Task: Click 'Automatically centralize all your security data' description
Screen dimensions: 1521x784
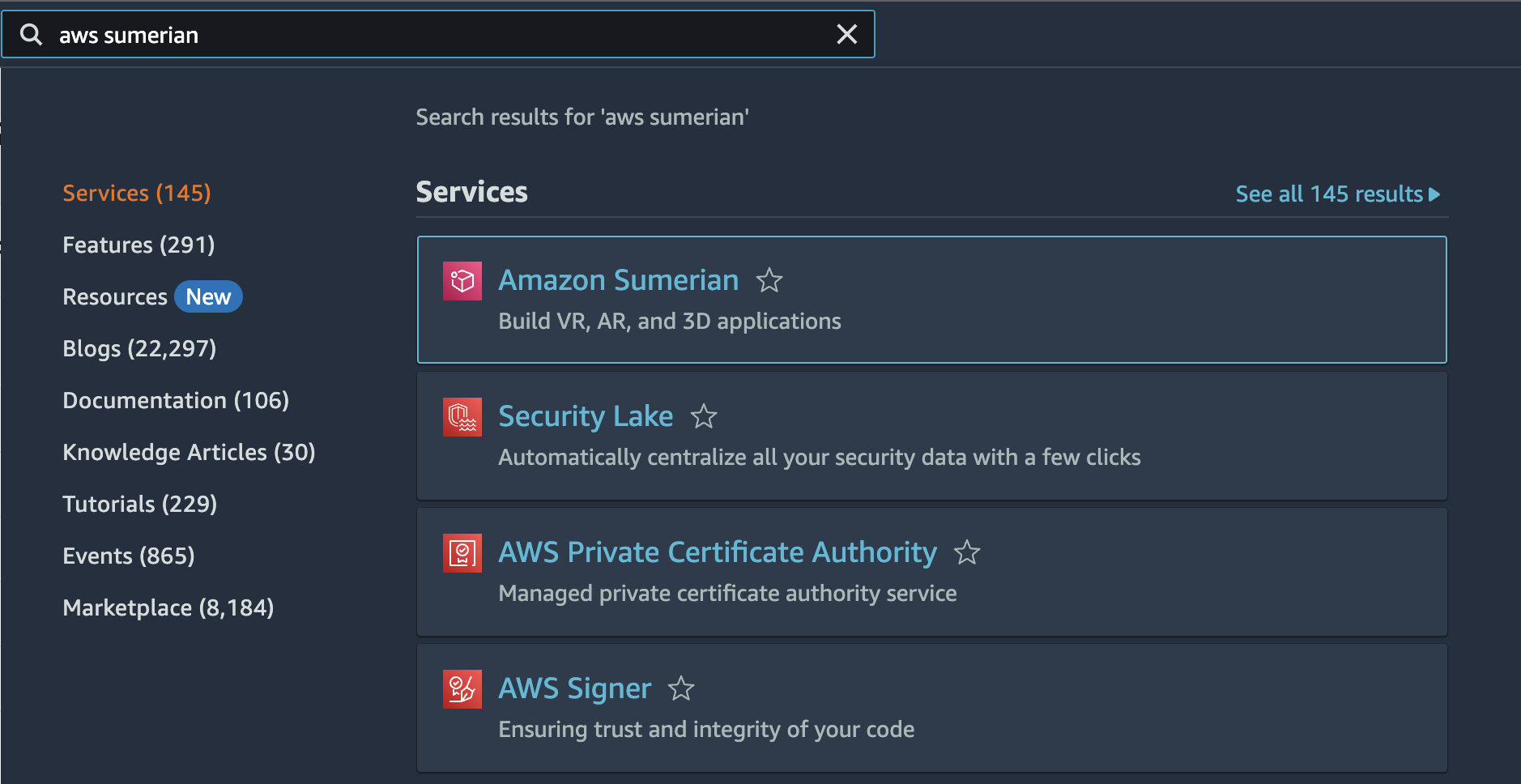Action: [820, 458]
